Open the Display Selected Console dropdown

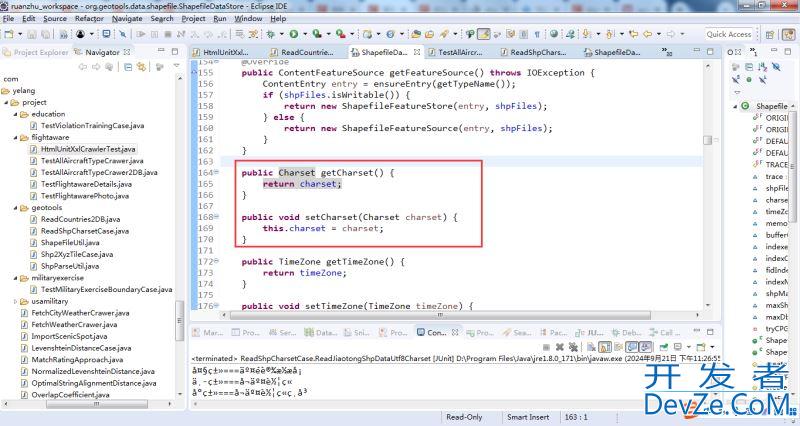tap(689, 347)
